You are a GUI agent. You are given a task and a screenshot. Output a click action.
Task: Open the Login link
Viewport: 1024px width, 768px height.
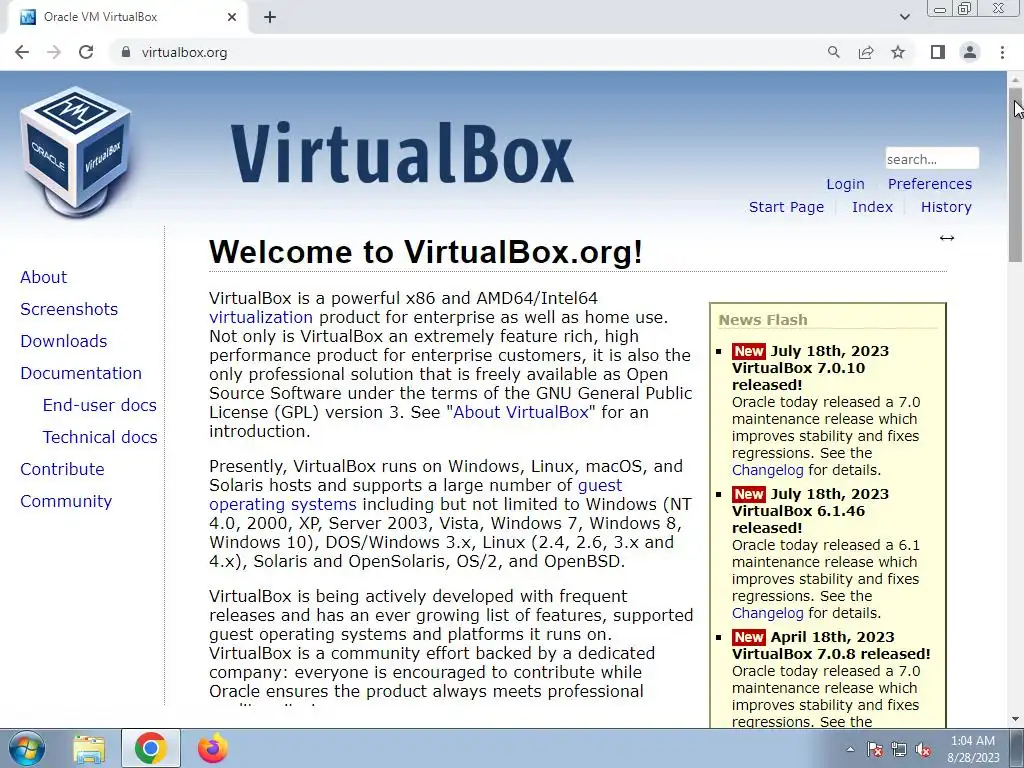pyautogui.click(x=845, y=184)
